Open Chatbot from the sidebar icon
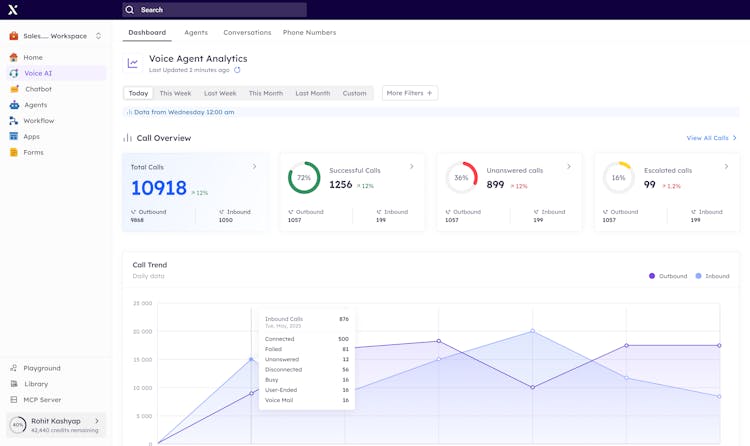The image size is (750, 446). [14, 89]
